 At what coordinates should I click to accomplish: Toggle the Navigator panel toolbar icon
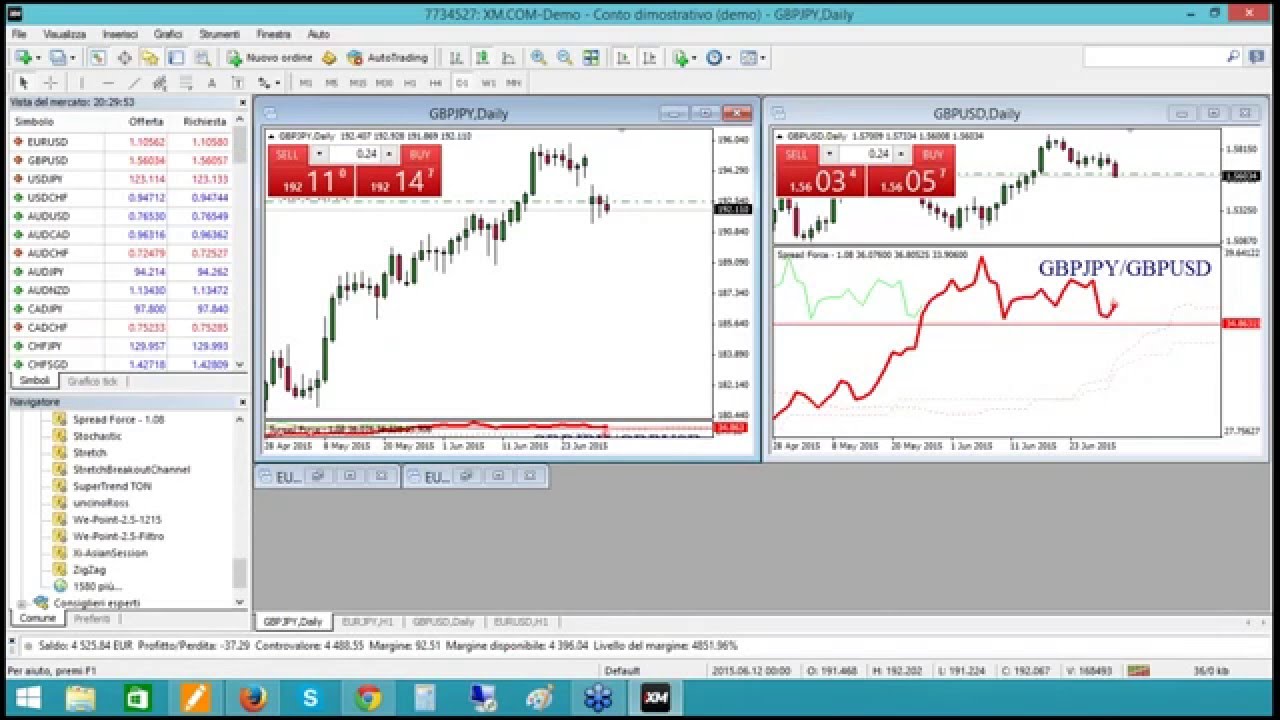[x=150, y=58]
